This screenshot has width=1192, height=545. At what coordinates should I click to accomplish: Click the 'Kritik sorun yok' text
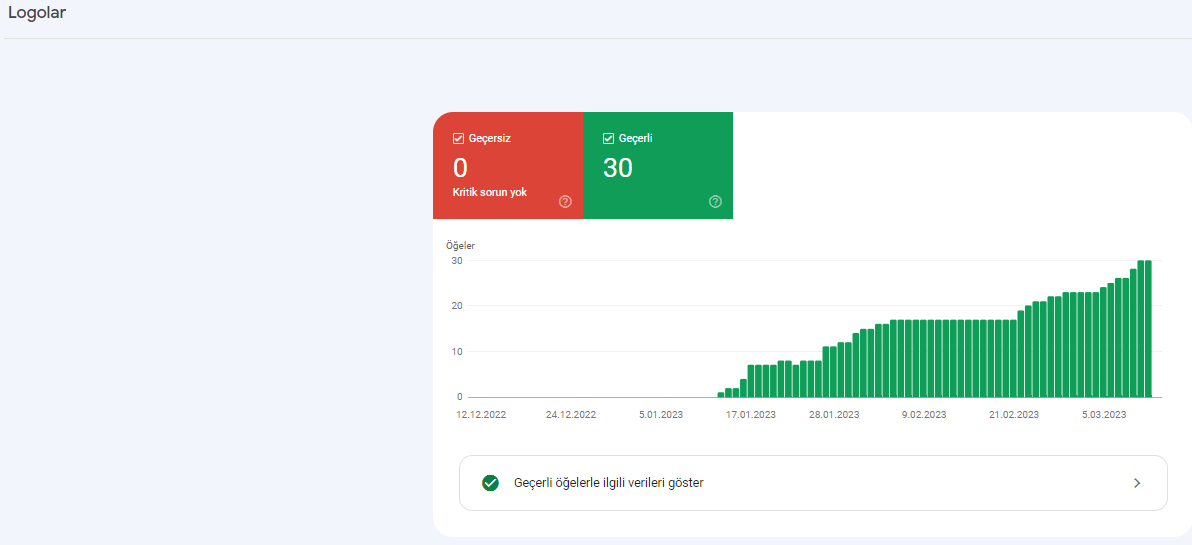[490, 192]
